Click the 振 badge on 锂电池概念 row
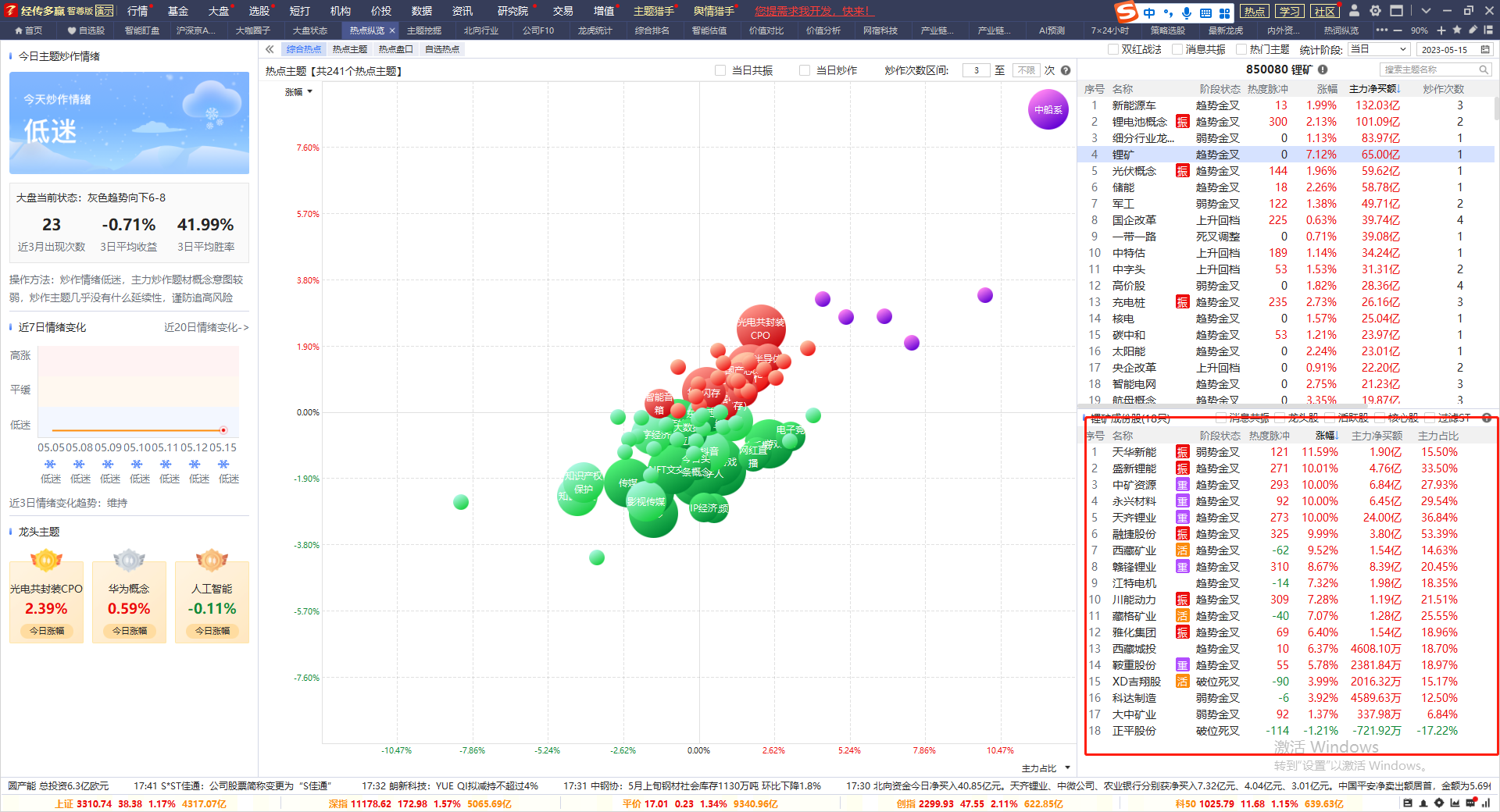Screen dimensions: 1500x812 [1182, 122]
